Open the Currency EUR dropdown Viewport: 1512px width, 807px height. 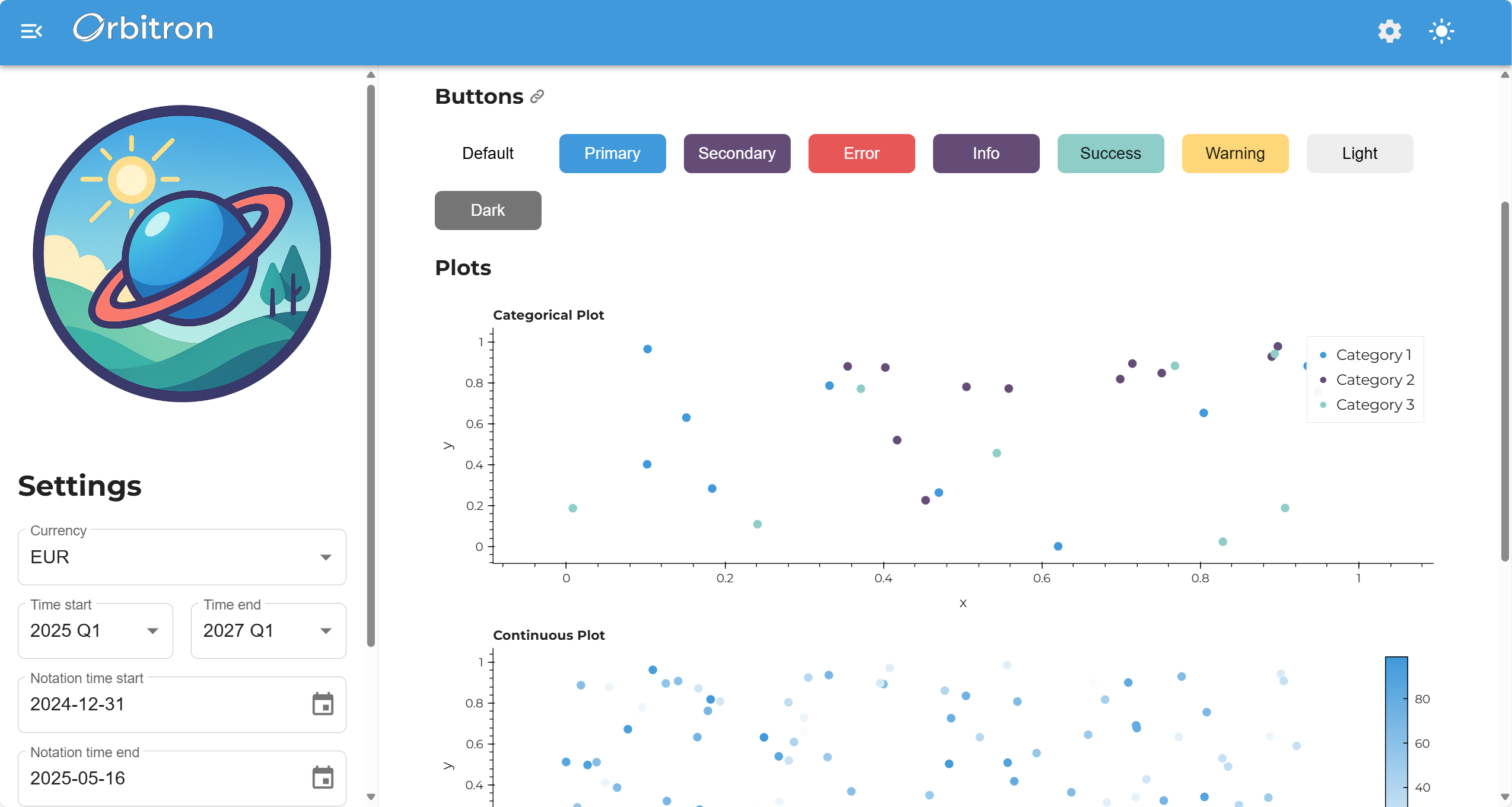click(x=182, y=557)
